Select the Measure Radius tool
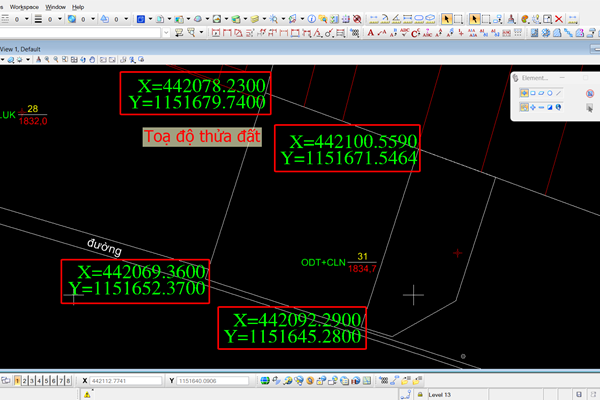 [385, 19]
